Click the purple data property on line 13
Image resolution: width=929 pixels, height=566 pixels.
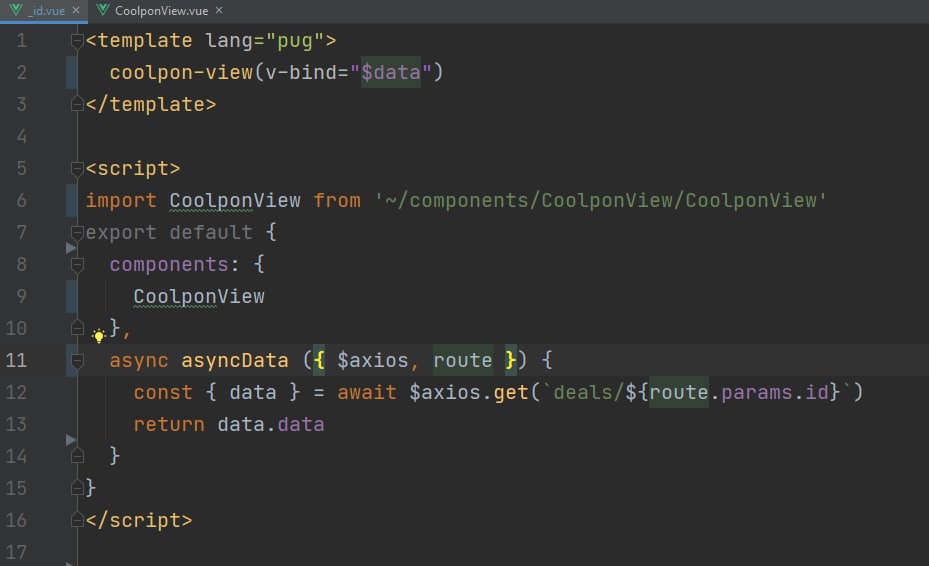point(301,424)
